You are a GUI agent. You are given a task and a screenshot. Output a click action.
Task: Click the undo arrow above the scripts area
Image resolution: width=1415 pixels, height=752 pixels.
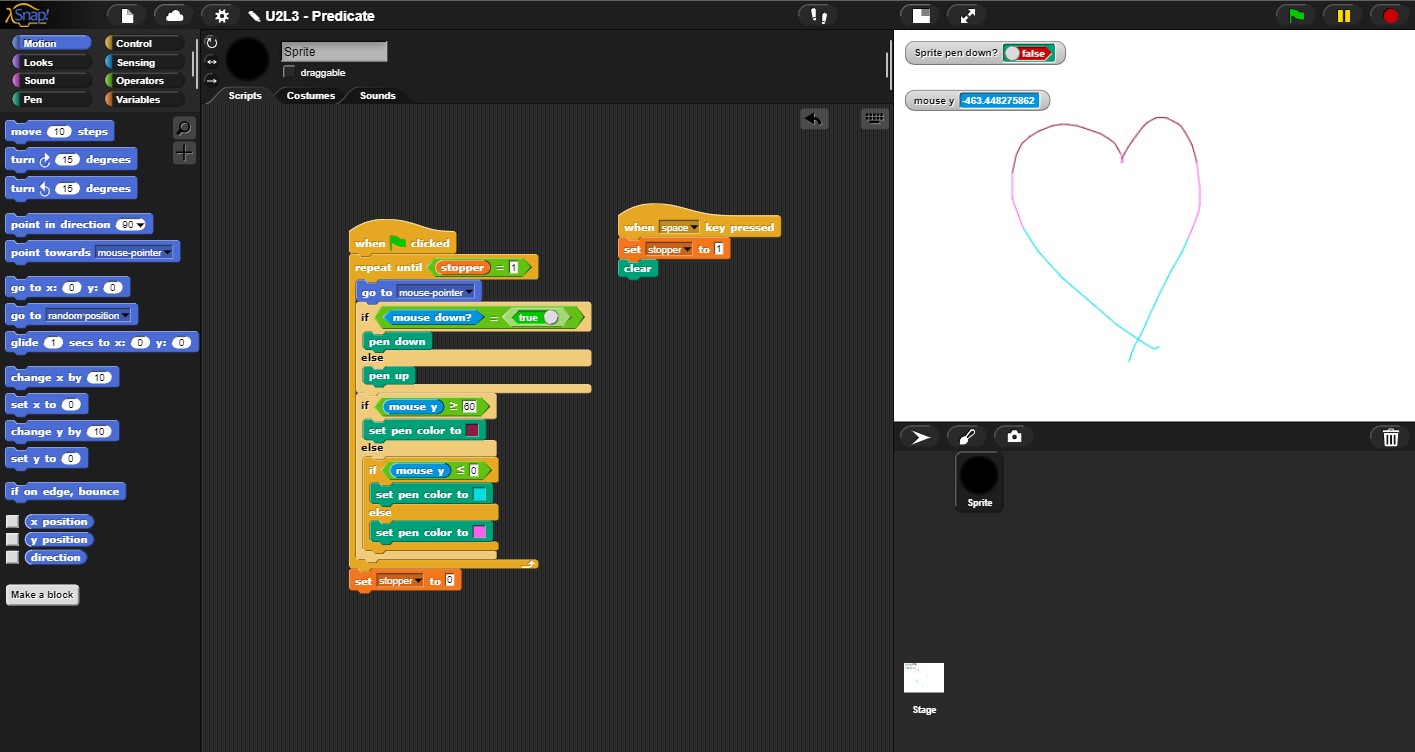[813, 119]
